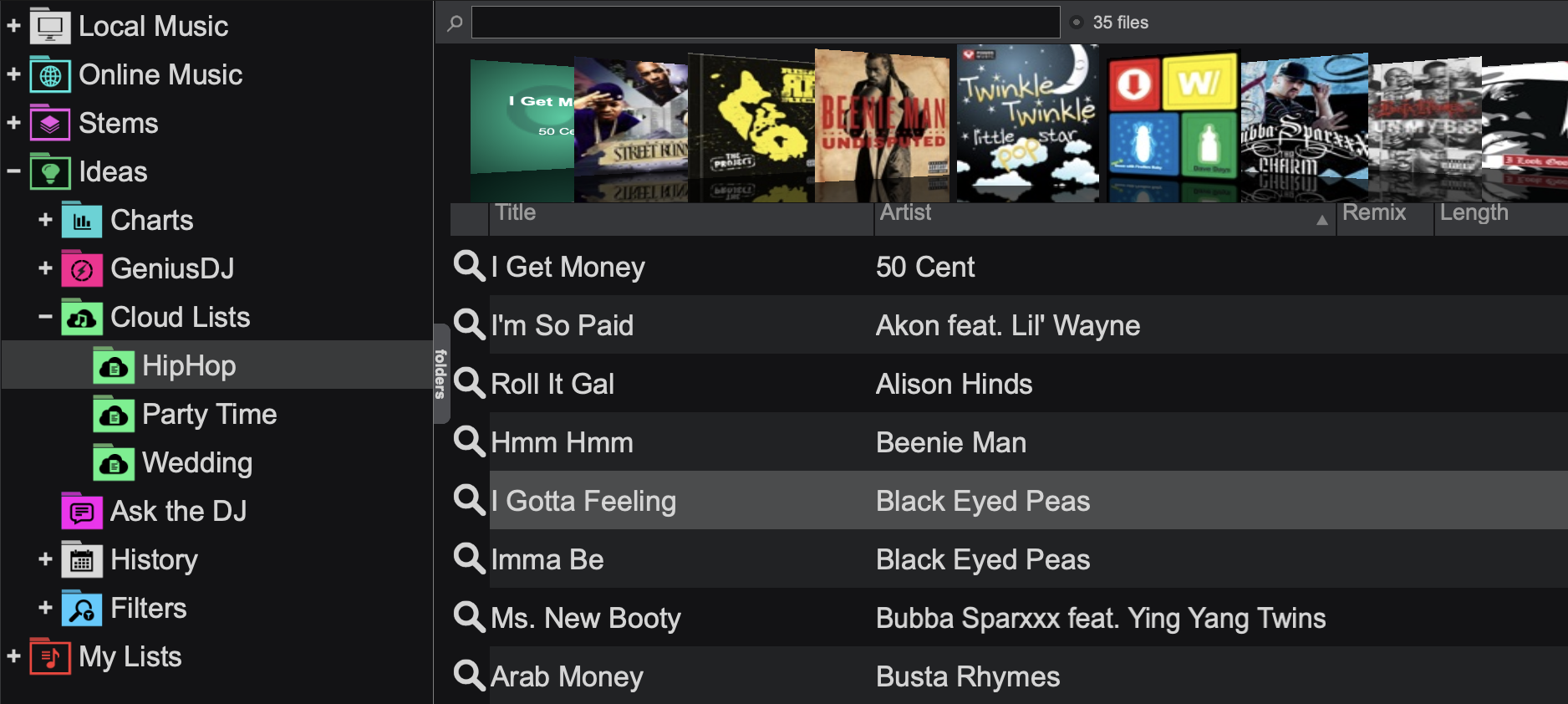1568x704 pixels.
Task: Click the Online Music globe icon
Action: tap(50, 75)
